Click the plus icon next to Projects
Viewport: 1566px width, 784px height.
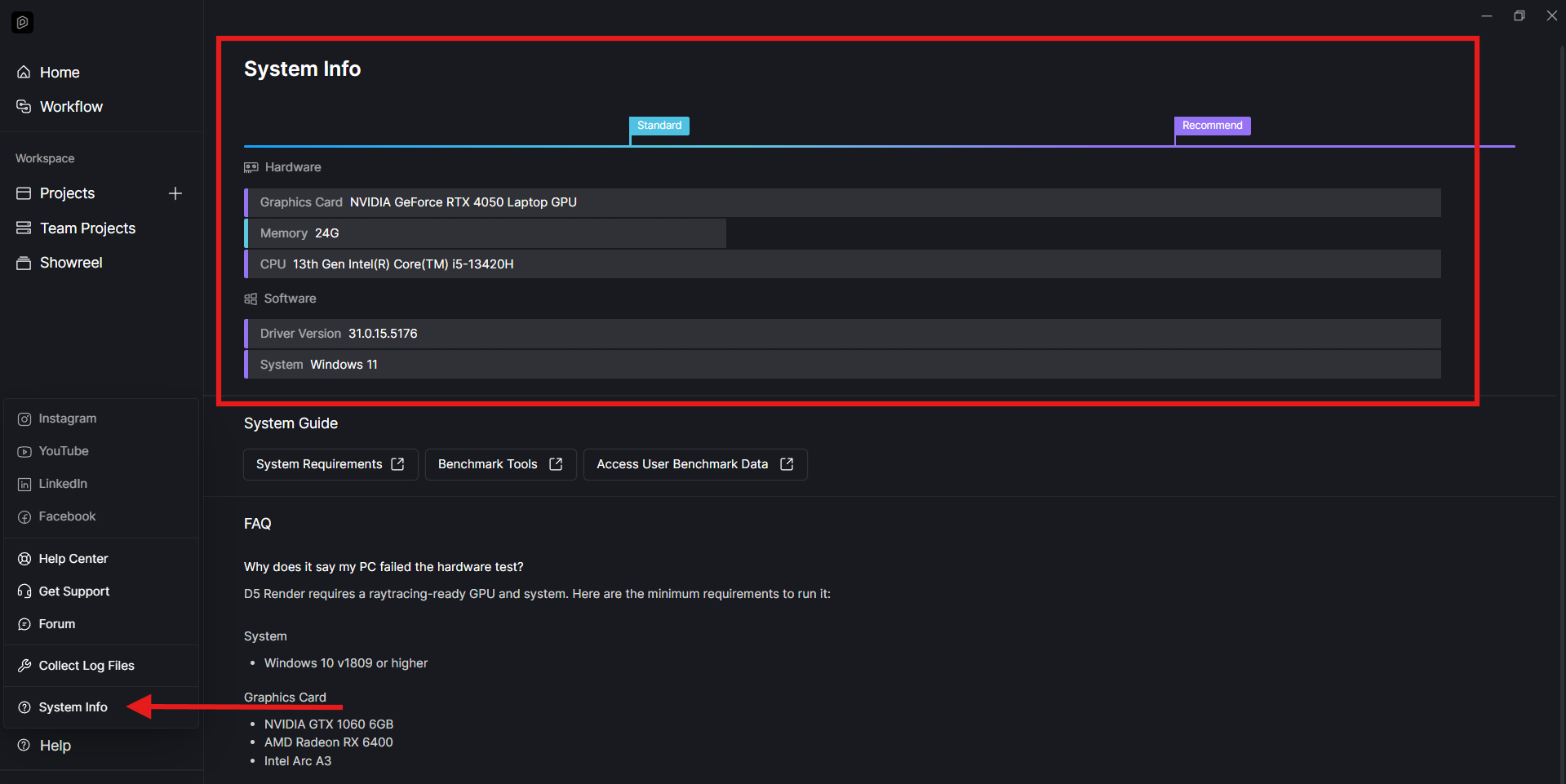pos(175,193)
